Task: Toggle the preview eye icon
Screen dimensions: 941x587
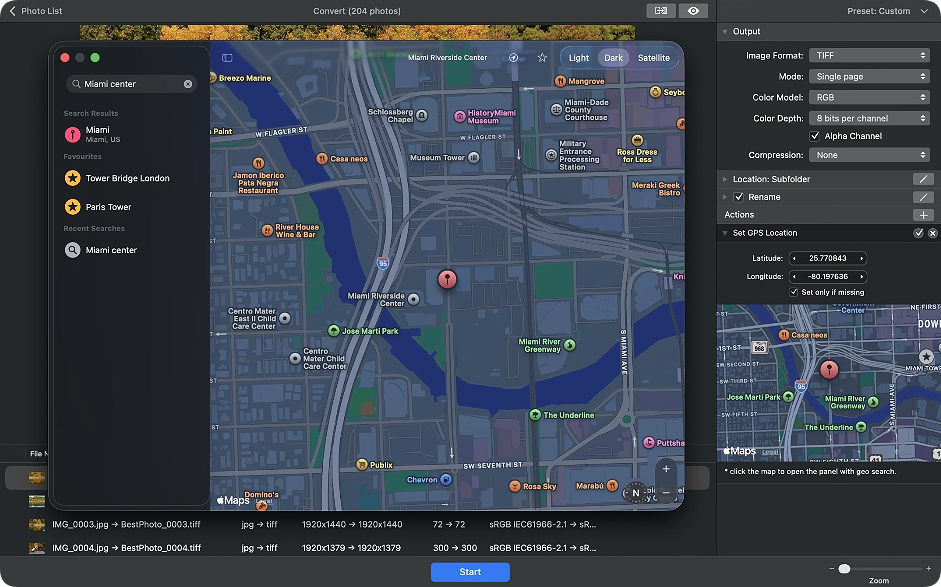Action: pyautogui.click(x=693, y=11)
